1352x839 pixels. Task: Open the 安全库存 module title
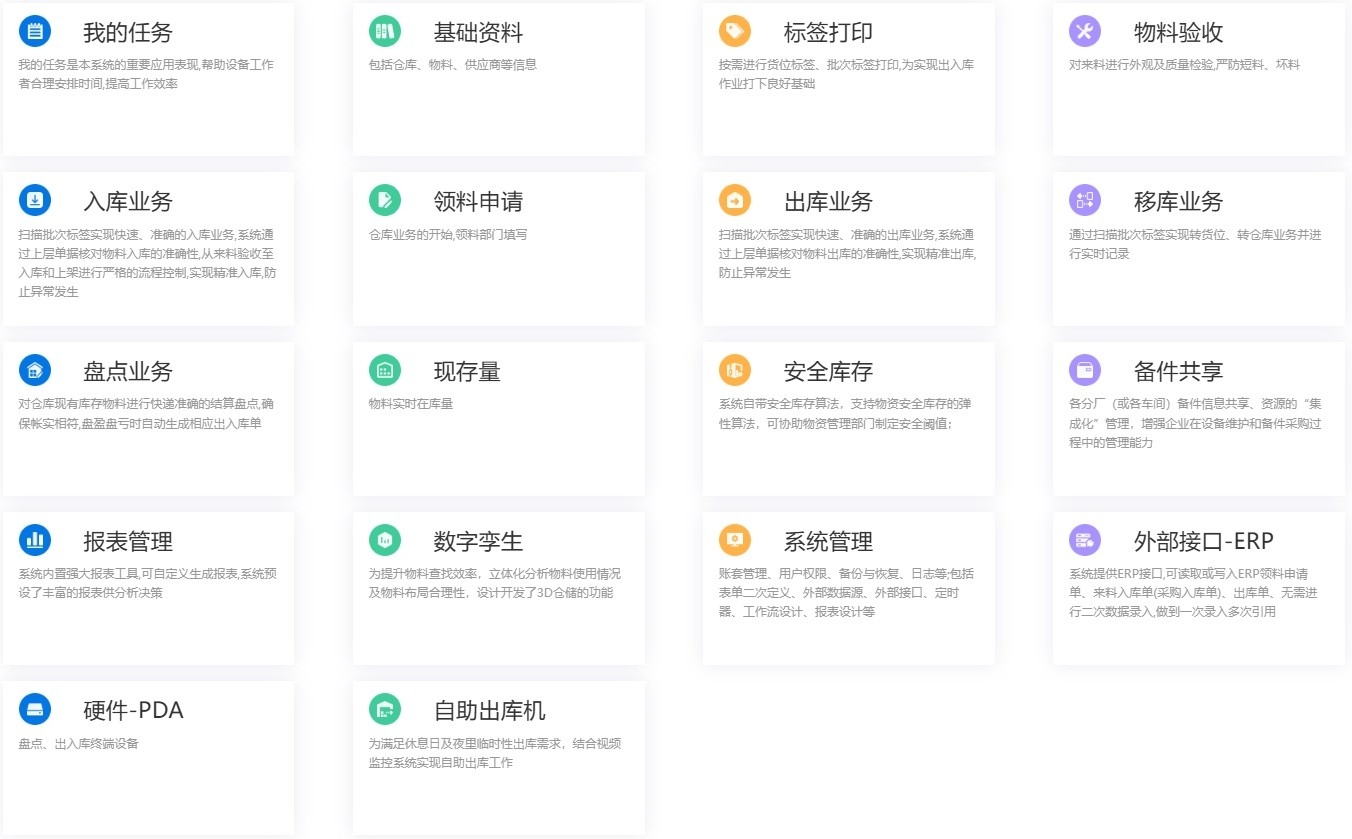click(x=828, y=372)
